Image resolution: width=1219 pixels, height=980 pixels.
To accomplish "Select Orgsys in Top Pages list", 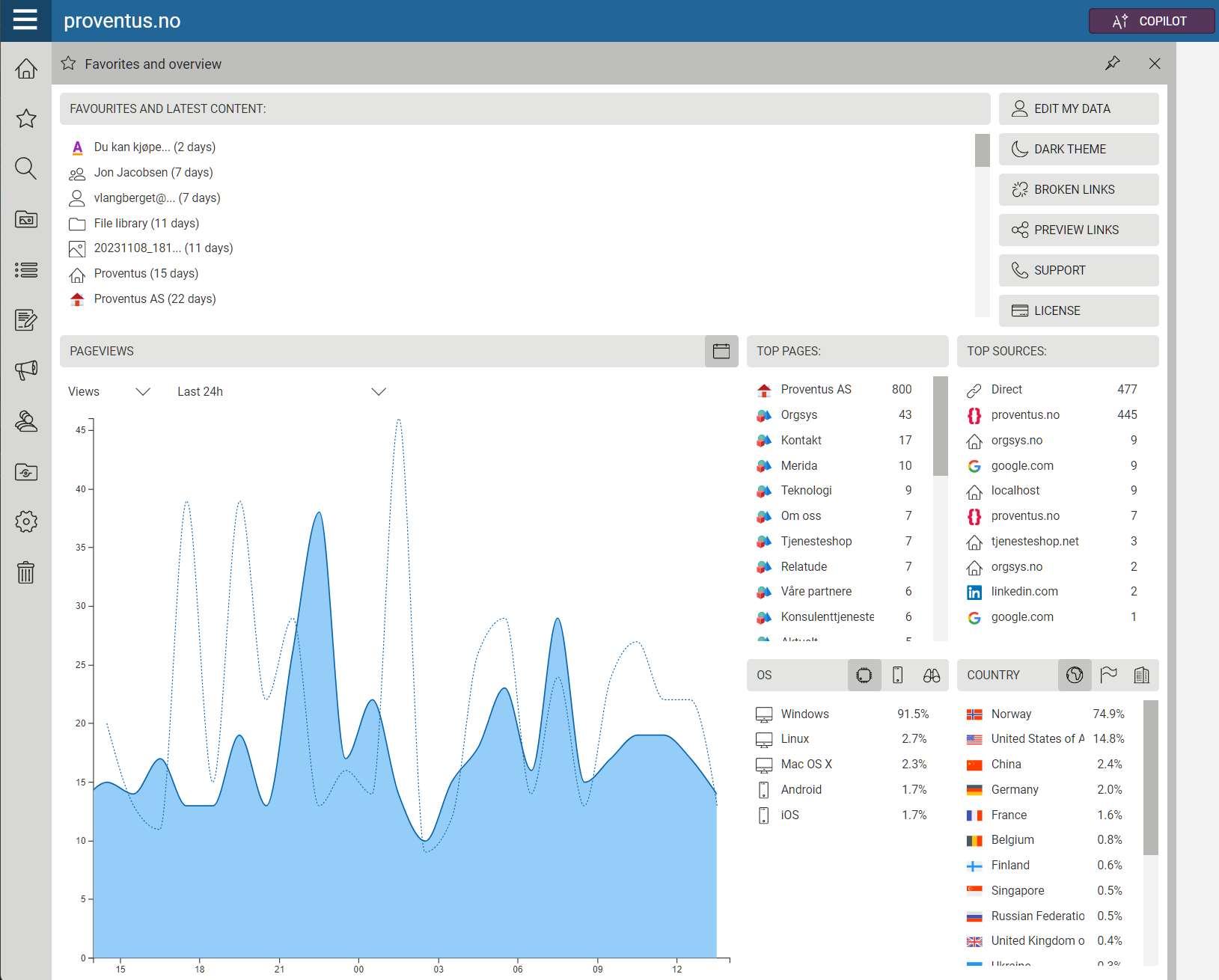I will click(x=798, y=415).
